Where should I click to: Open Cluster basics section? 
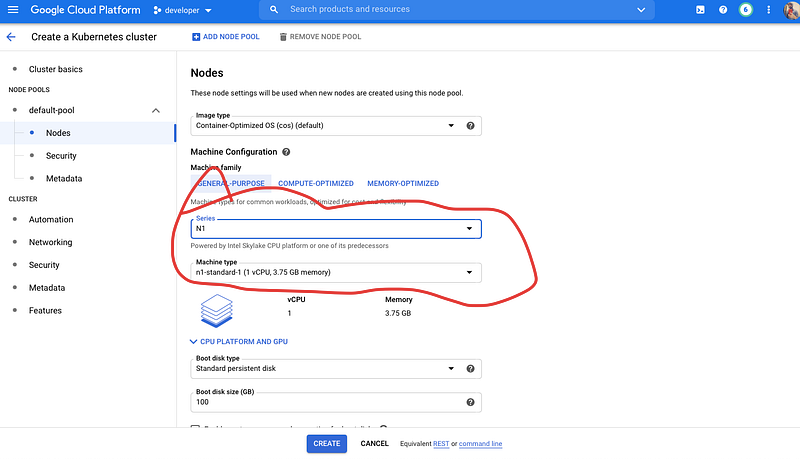56,69
